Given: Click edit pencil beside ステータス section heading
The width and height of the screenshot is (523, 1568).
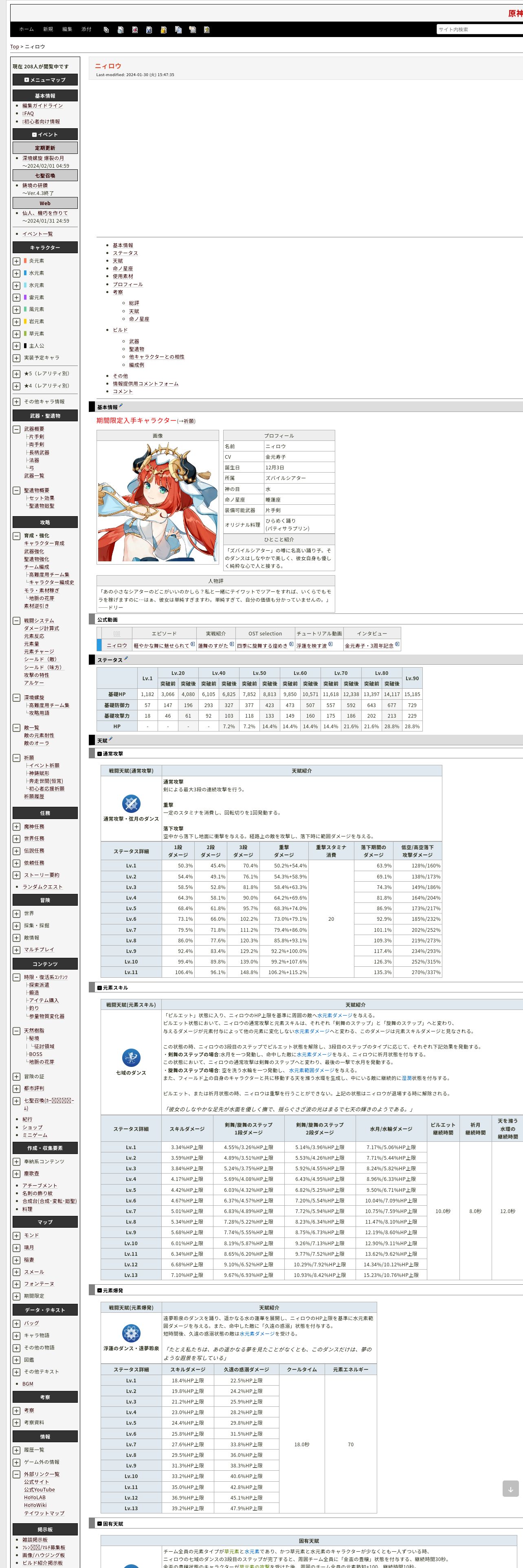Looking at the screenshot, I should click(127, 658).
